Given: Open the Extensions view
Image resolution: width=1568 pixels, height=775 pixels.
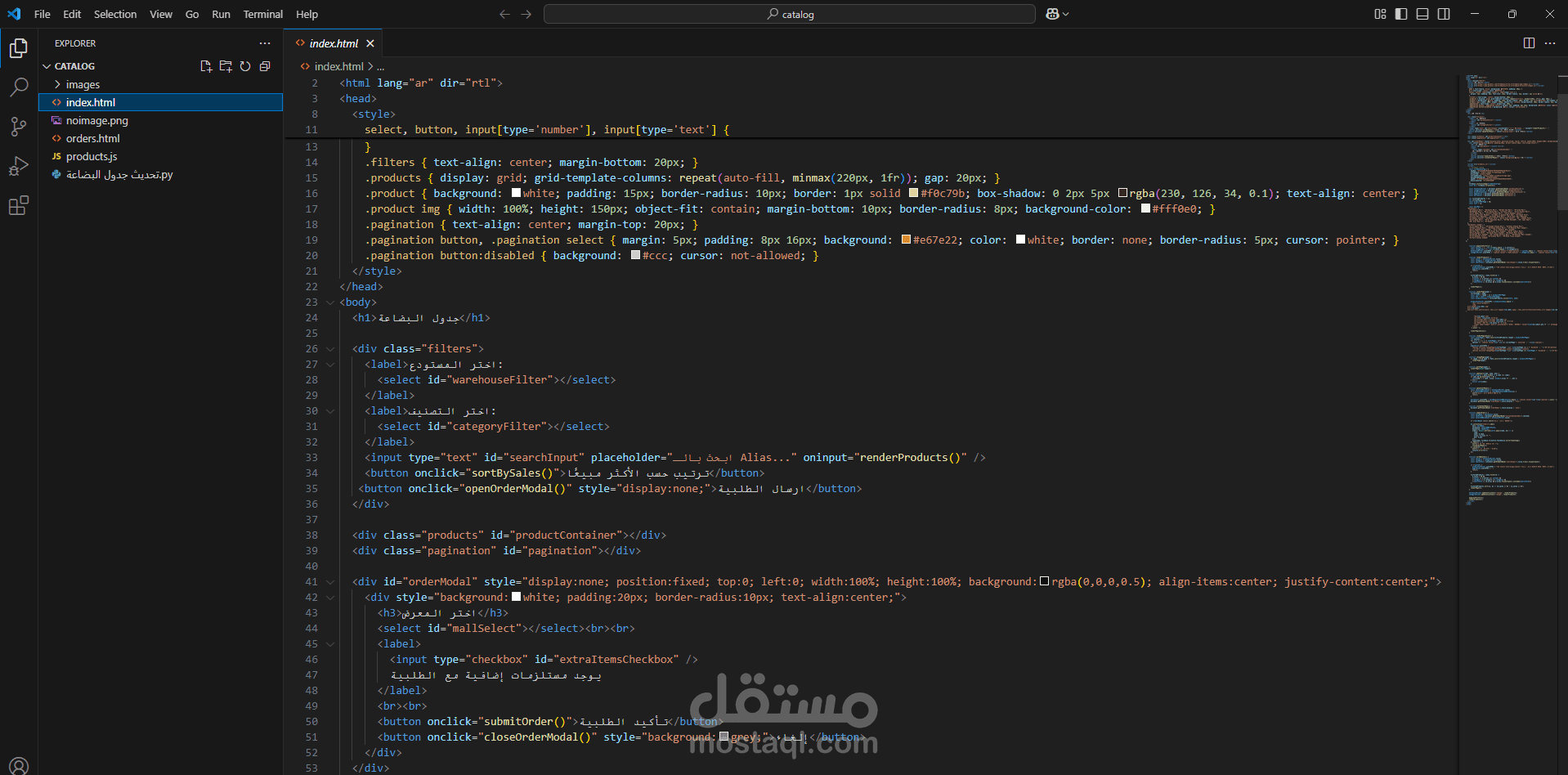Looking at the screenshot, I should [x=19, y=205].
